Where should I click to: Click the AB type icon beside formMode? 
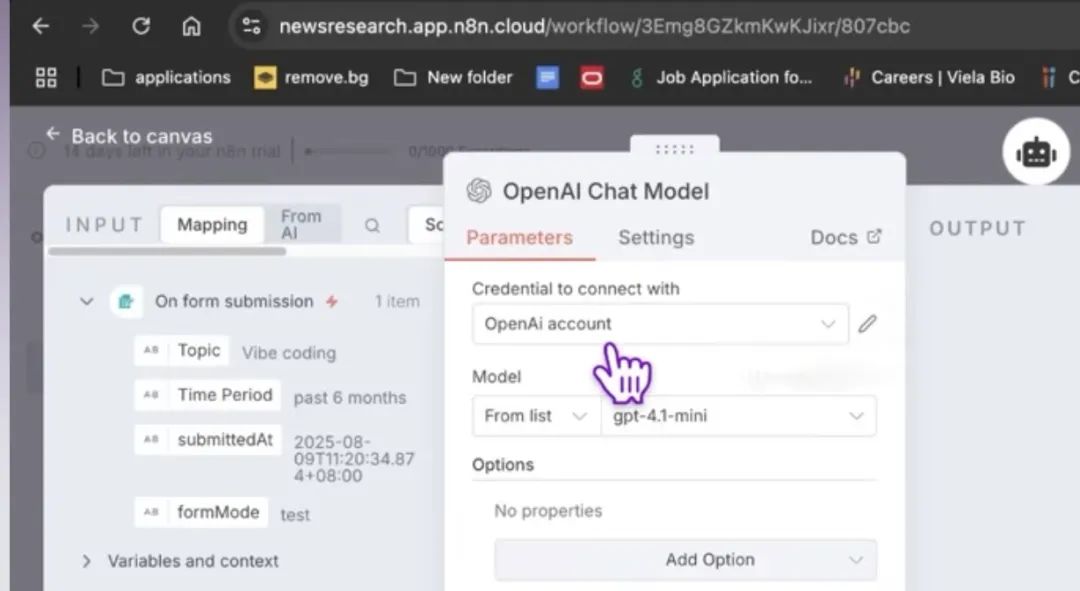[x=151, y=512]
